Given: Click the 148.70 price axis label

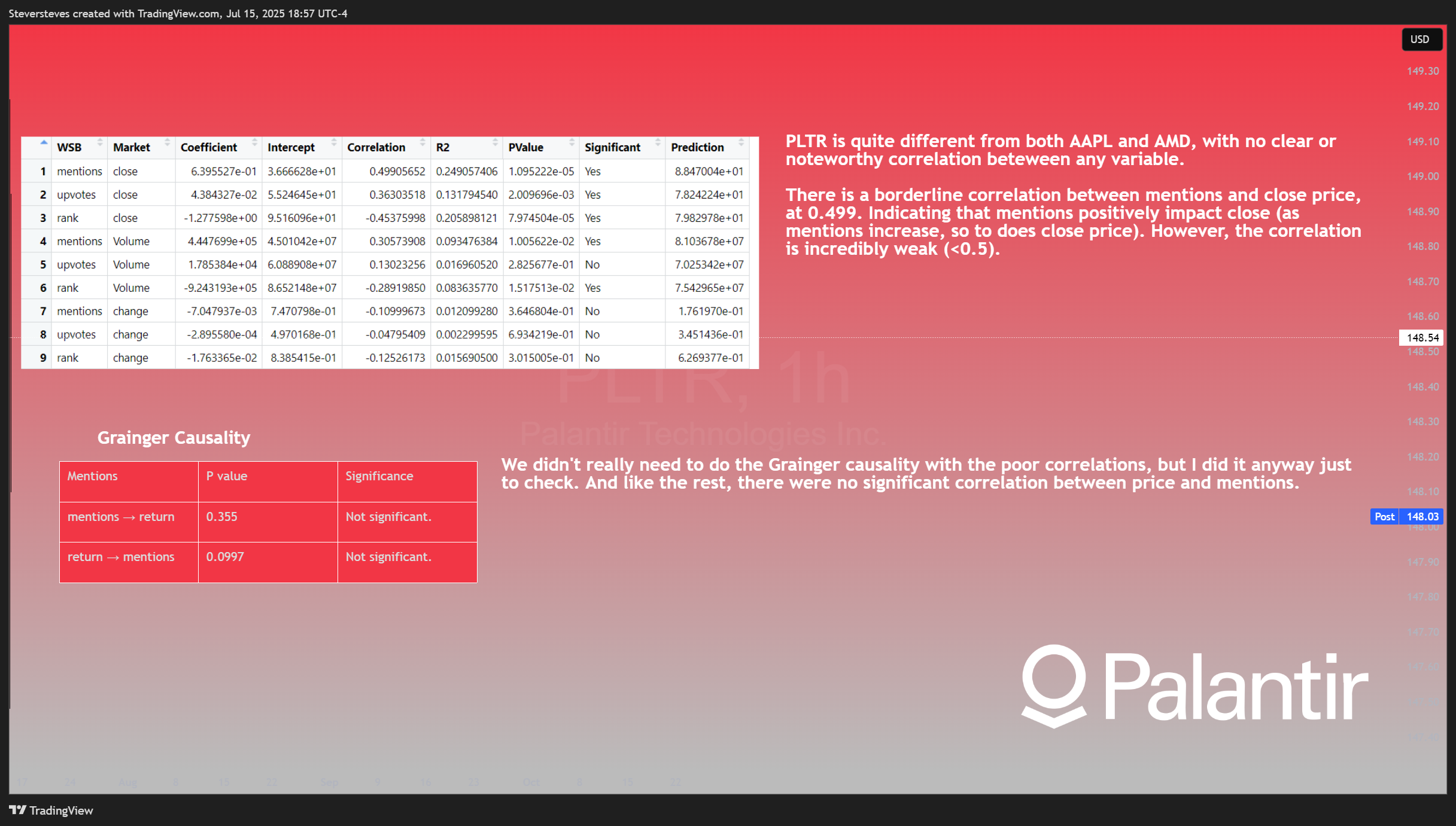Looking at the screenshot, I should tap(1423, 282).
